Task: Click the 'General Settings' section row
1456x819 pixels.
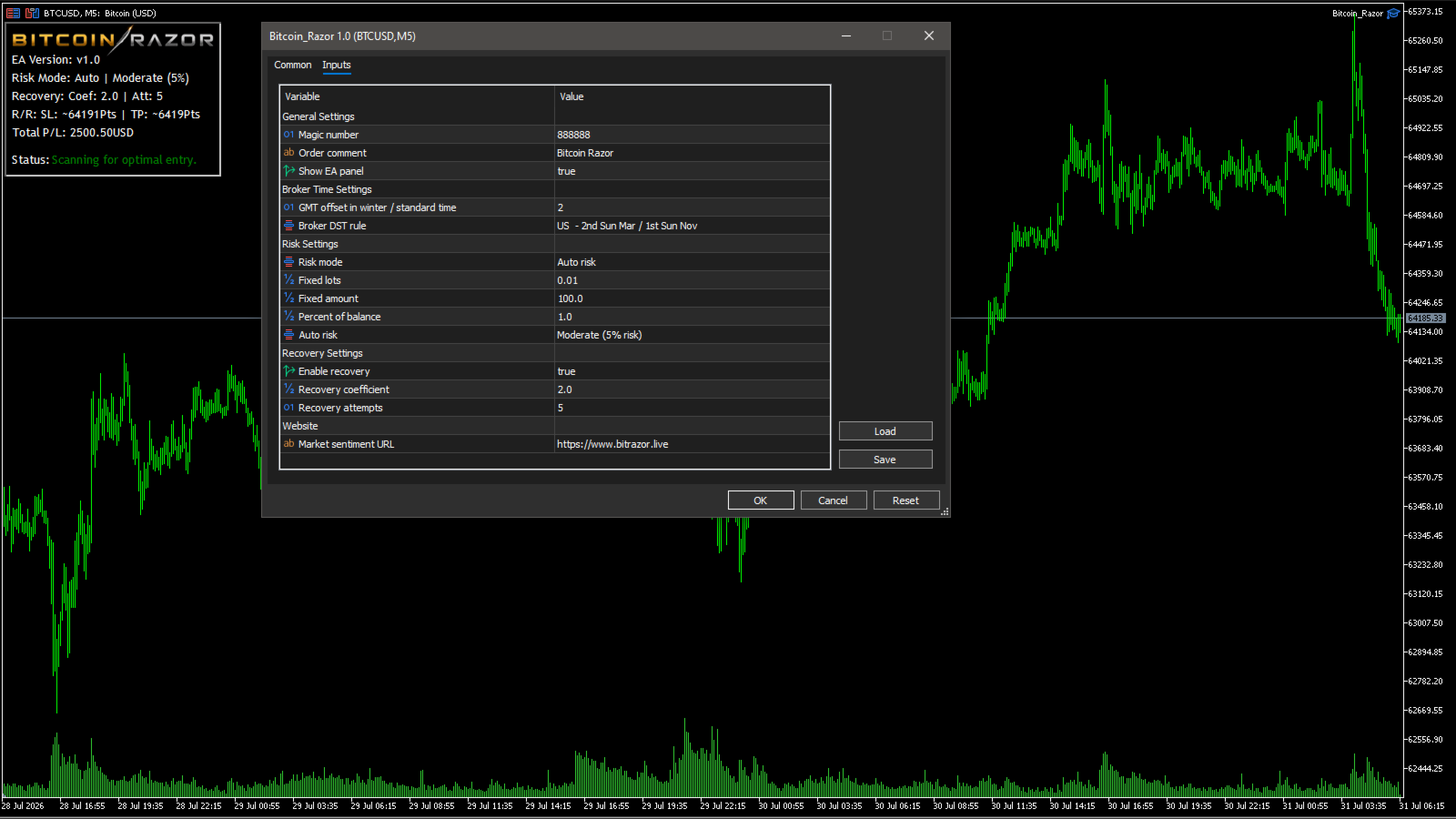Action: [x=555, y=116]
